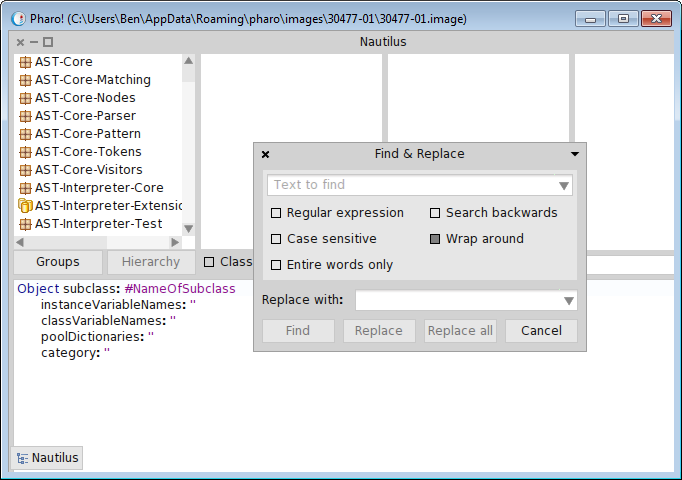This screenshot has width=682, height=480.
Task: Click the Find button
Action: click(298, 331)
